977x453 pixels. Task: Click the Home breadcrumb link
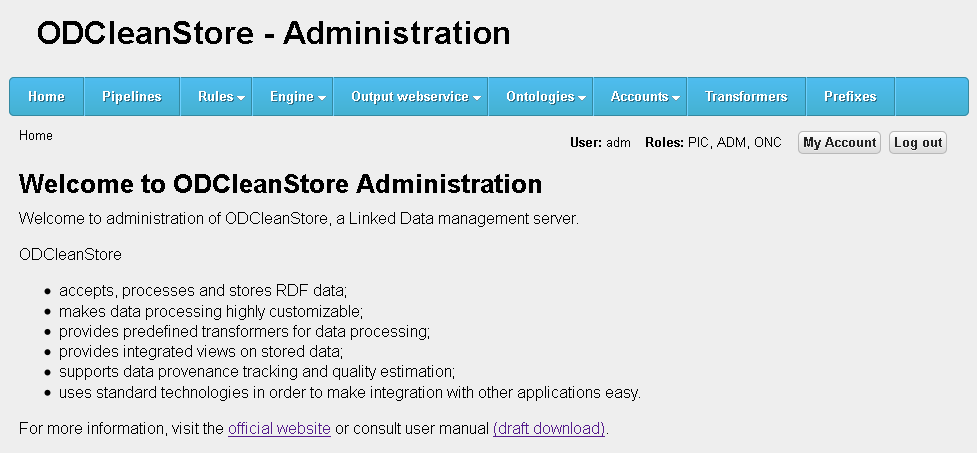pos(35,135)
